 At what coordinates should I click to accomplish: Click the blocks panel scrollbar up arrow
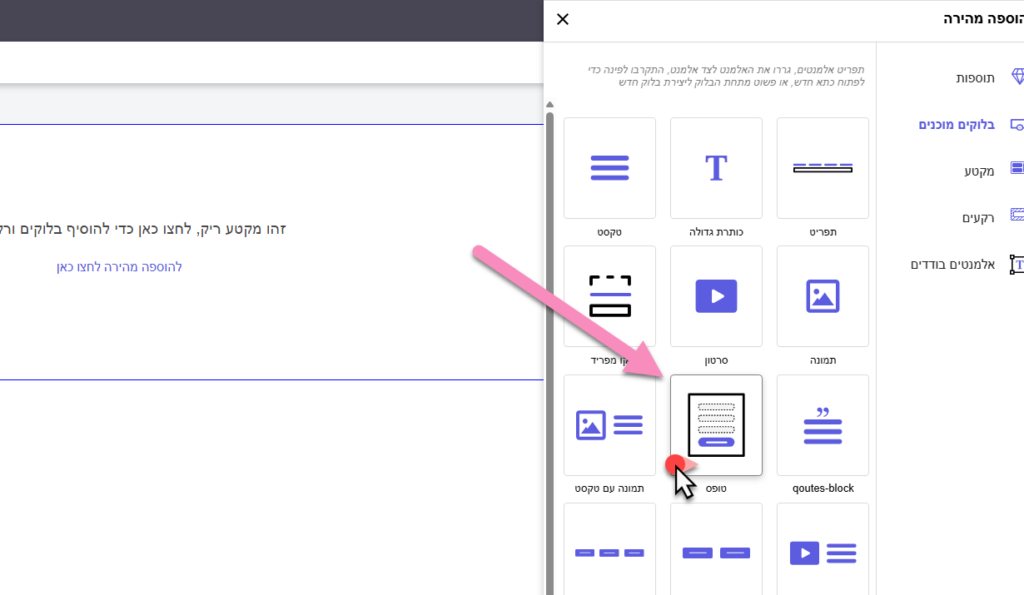pos(550,105)
